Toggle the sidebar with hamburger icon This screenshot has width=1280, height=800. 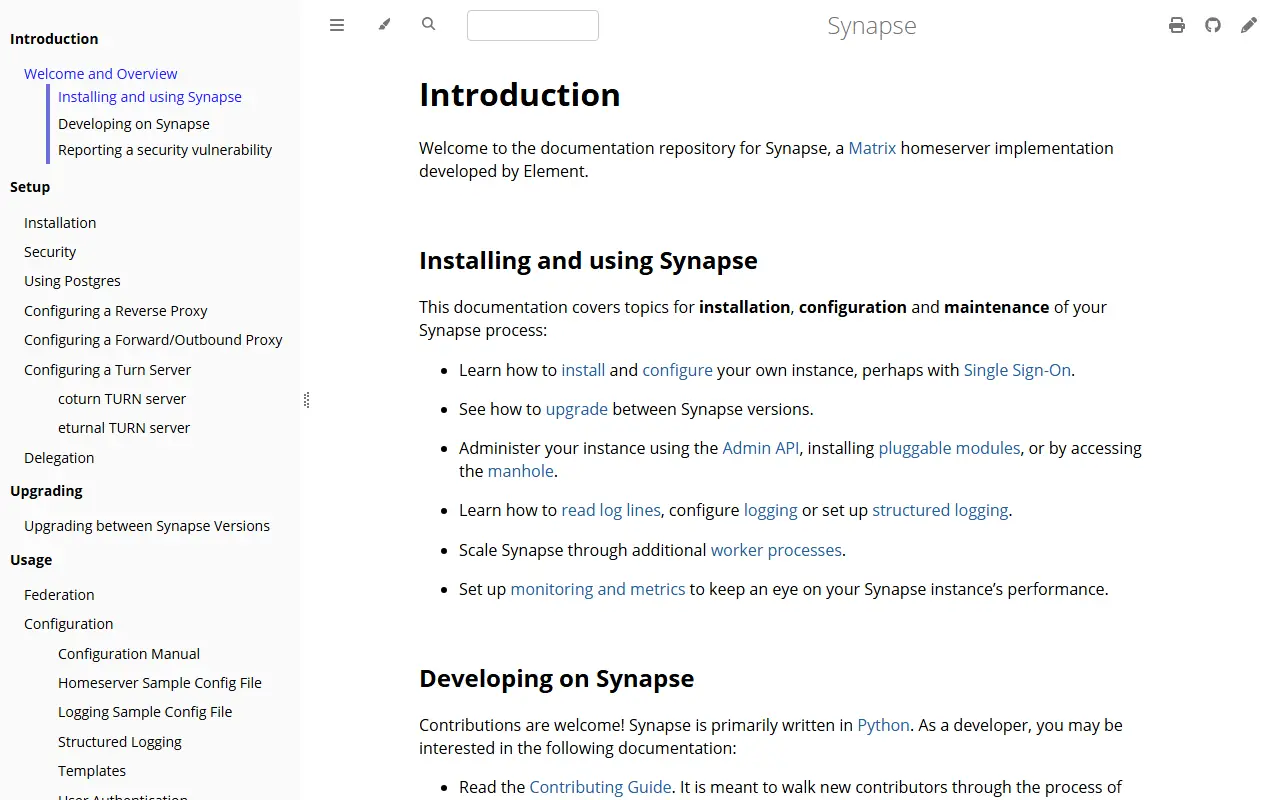337,25
